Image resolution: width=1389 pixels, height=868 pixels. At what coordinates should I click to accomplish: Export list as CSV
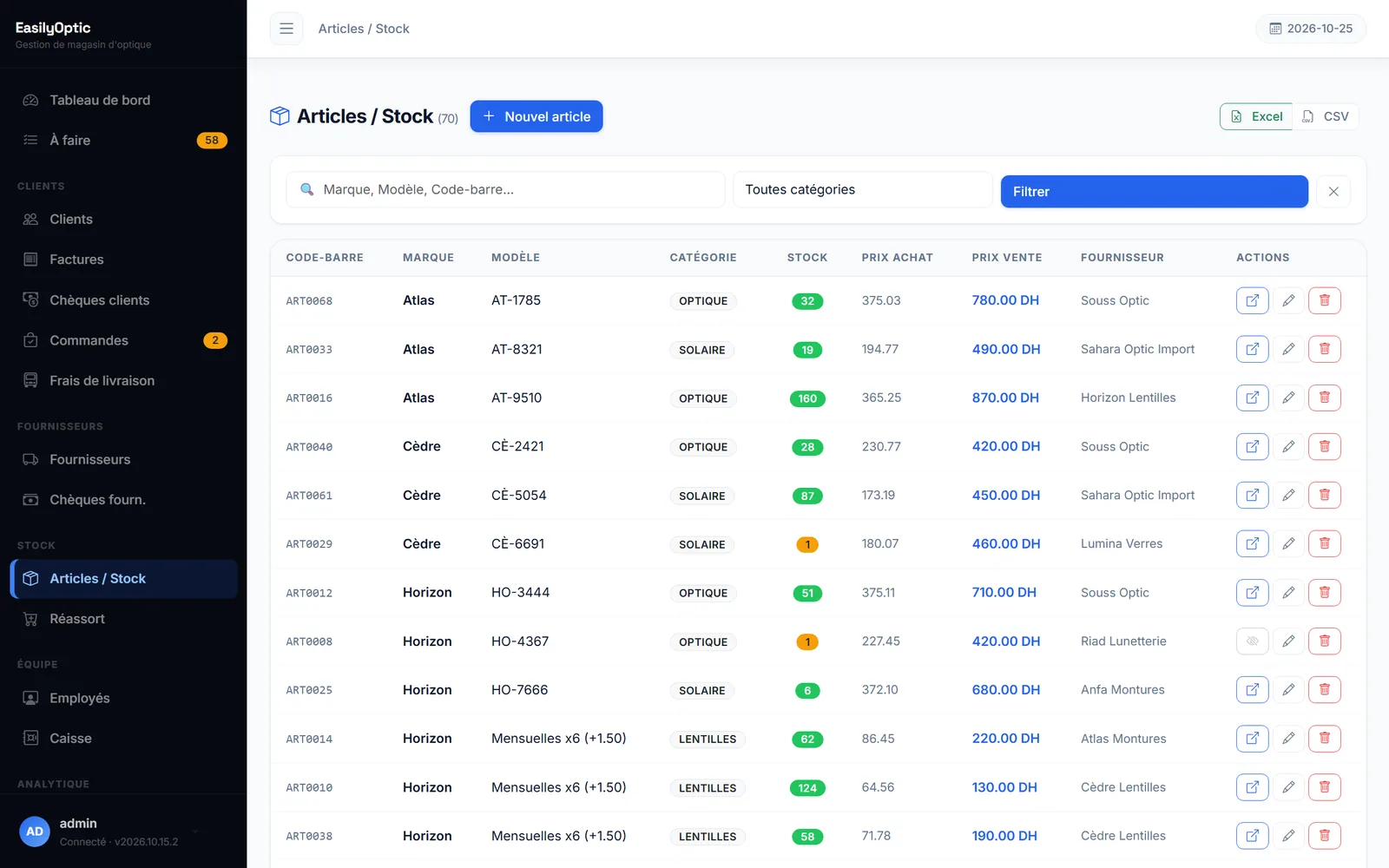click(x=1326, y=116)
